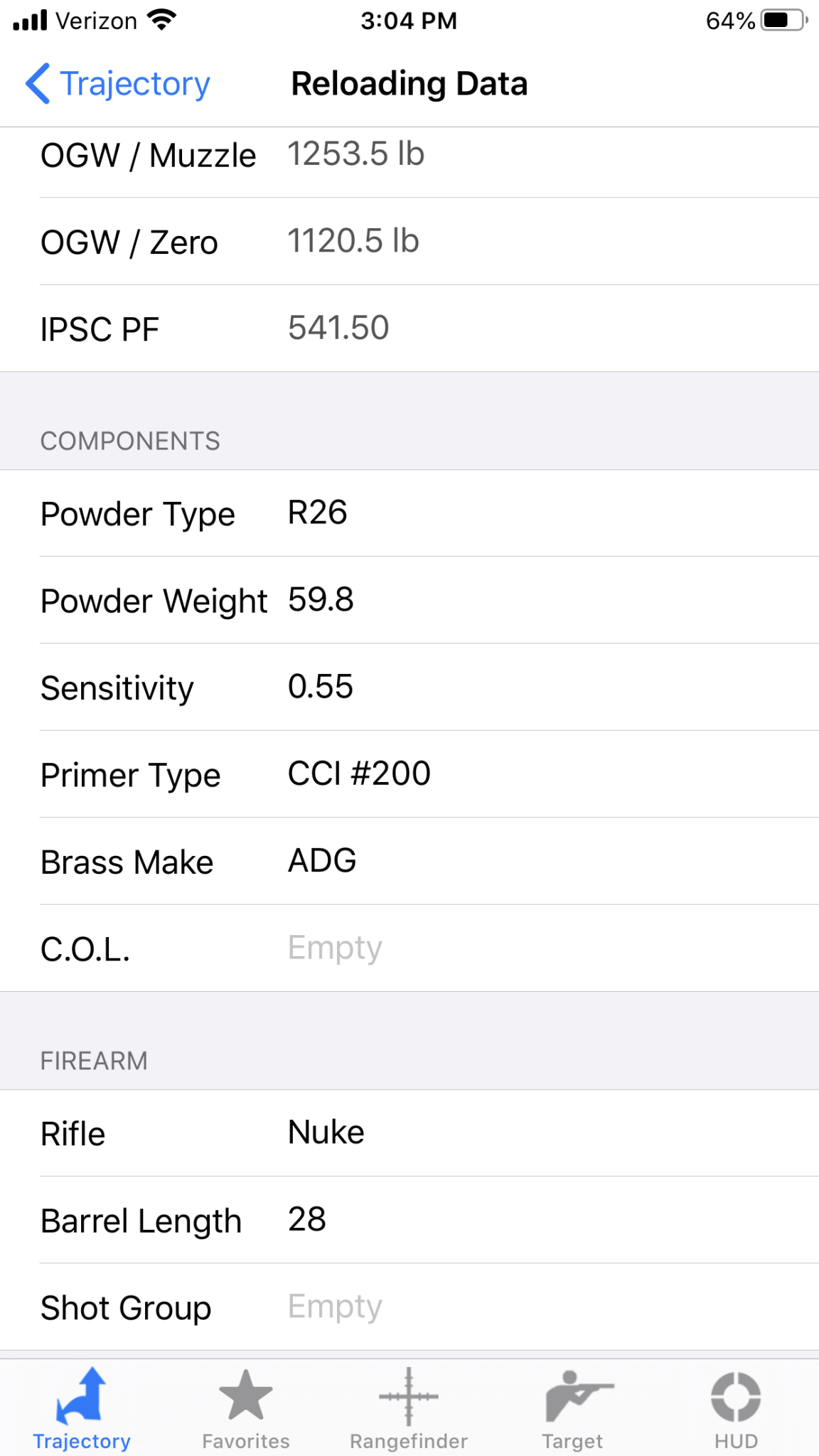The width and height of the screenshot is (819, 1456).
Task: Open the HUD tab icon
Action: pos(736,1396)
